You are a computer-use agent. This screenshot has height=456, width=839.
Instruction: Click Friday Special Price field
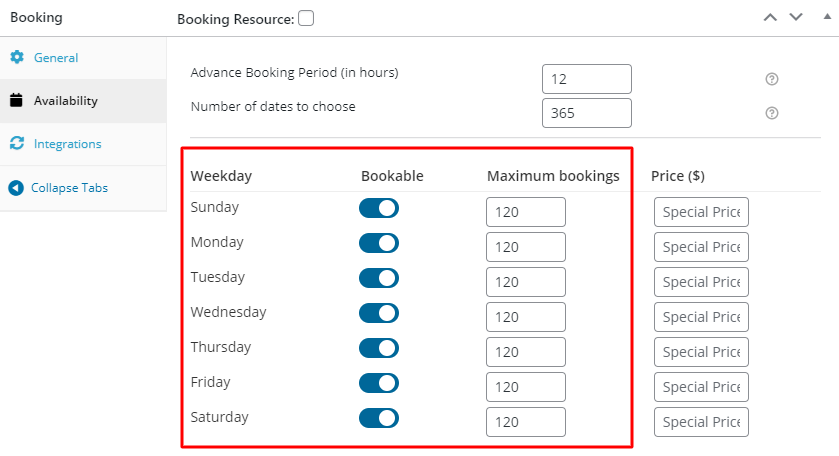(x=700, y=387)
